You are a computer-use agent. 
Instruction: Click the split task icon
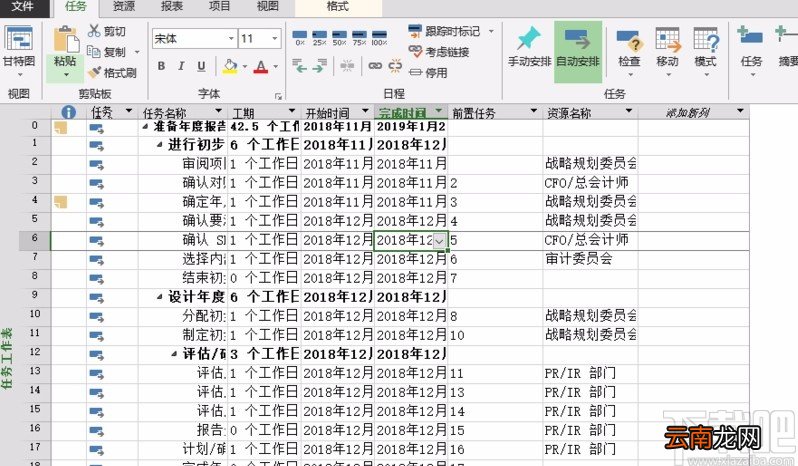coord(348,66)
